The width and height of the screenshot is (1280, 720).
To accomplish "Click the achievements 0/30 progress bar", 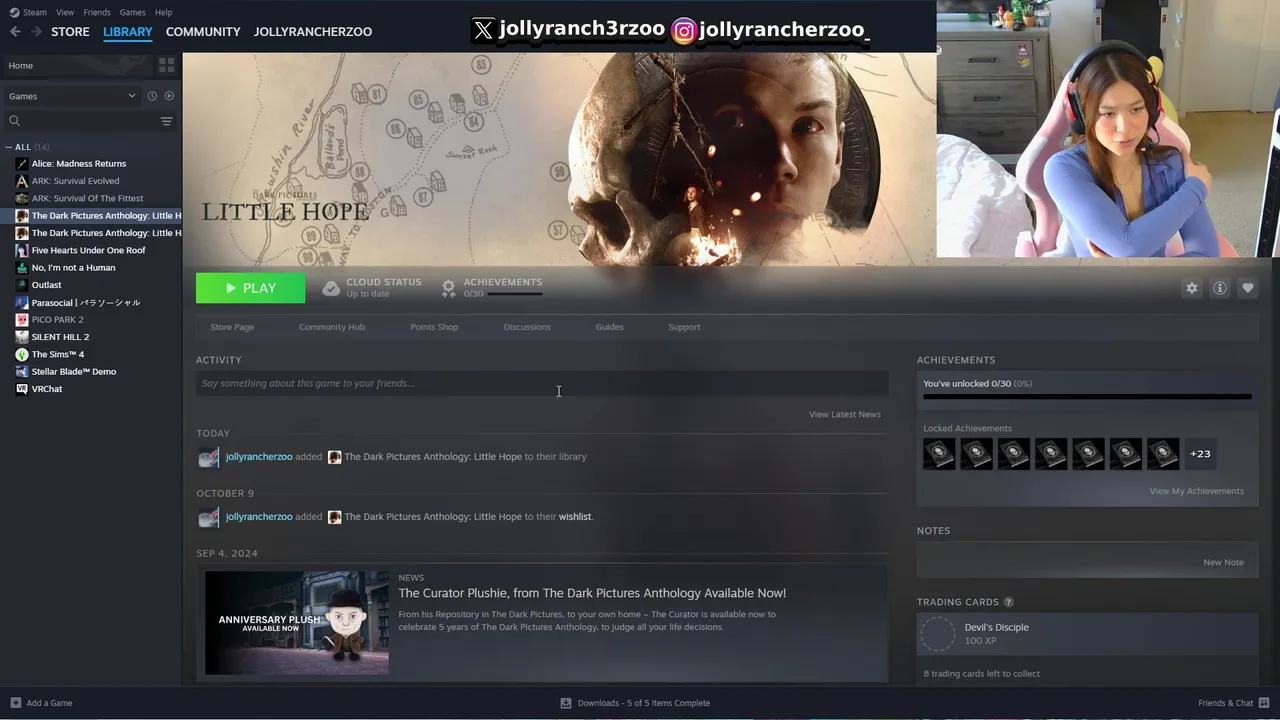I will [x=1087, y=397].
